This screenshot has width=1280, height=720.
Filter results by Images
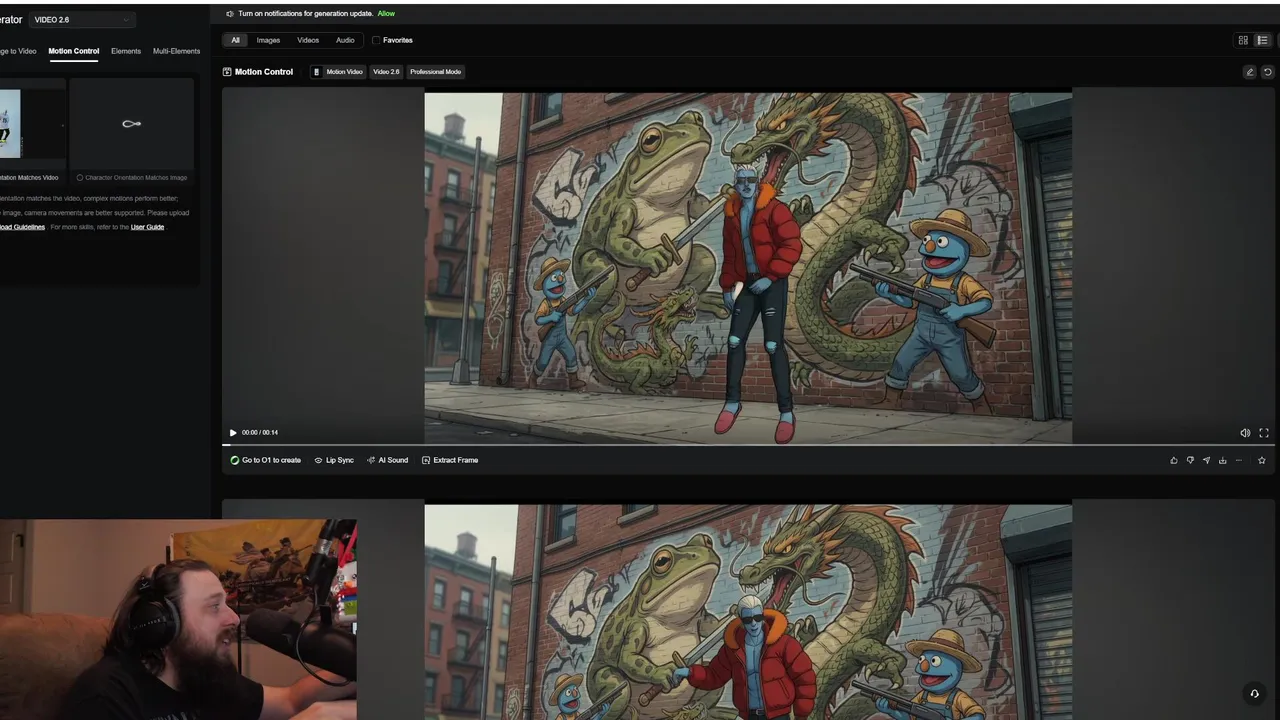(x=268, y=40)
